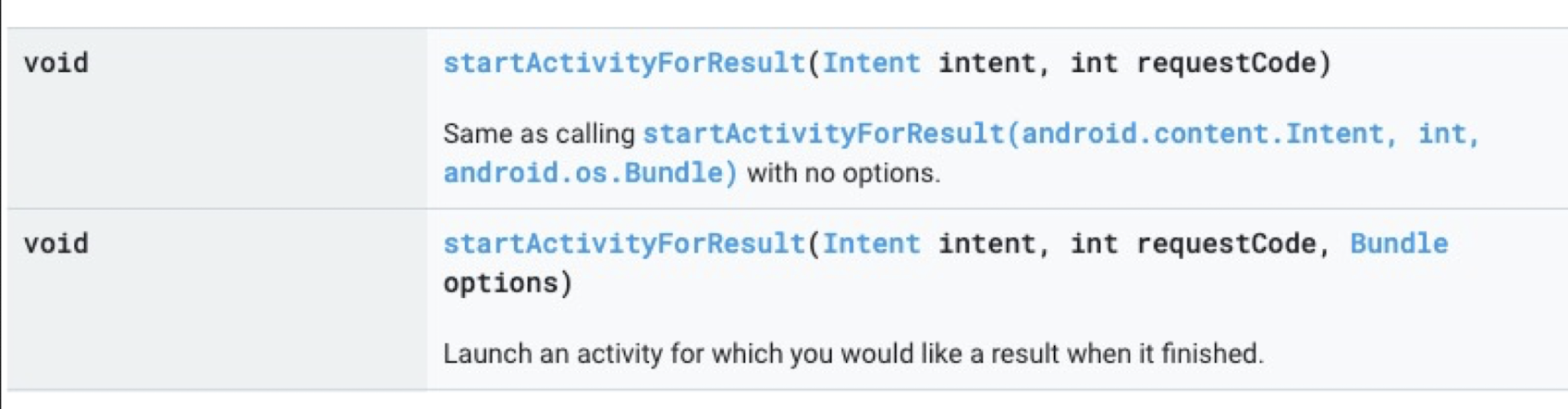Click the void return type in first row
Viewport: 1568px width, 409px height.
pyautogui.click(x=56, y=63)
